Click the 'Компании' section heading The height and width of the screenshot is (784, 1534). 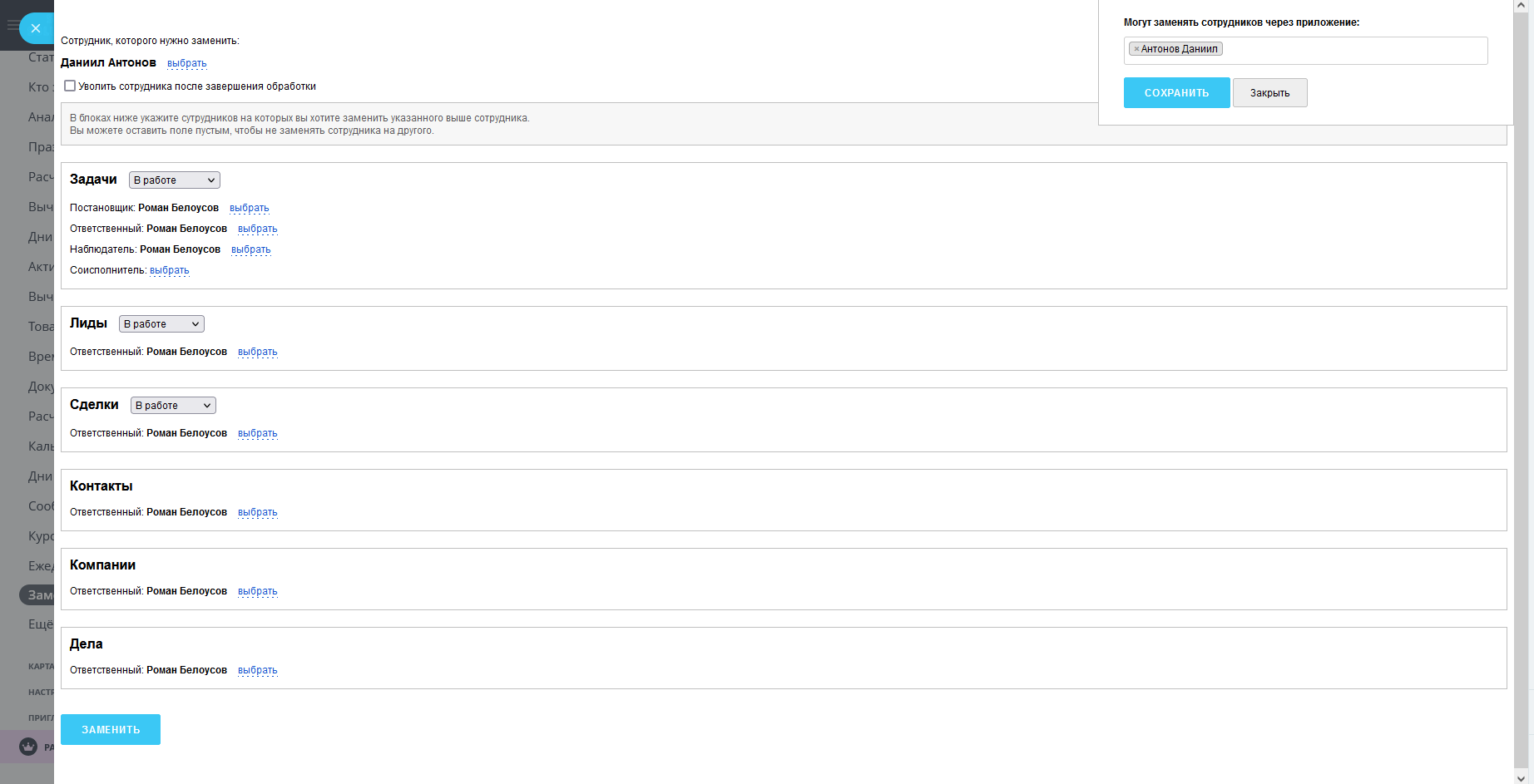click(102, 565)
